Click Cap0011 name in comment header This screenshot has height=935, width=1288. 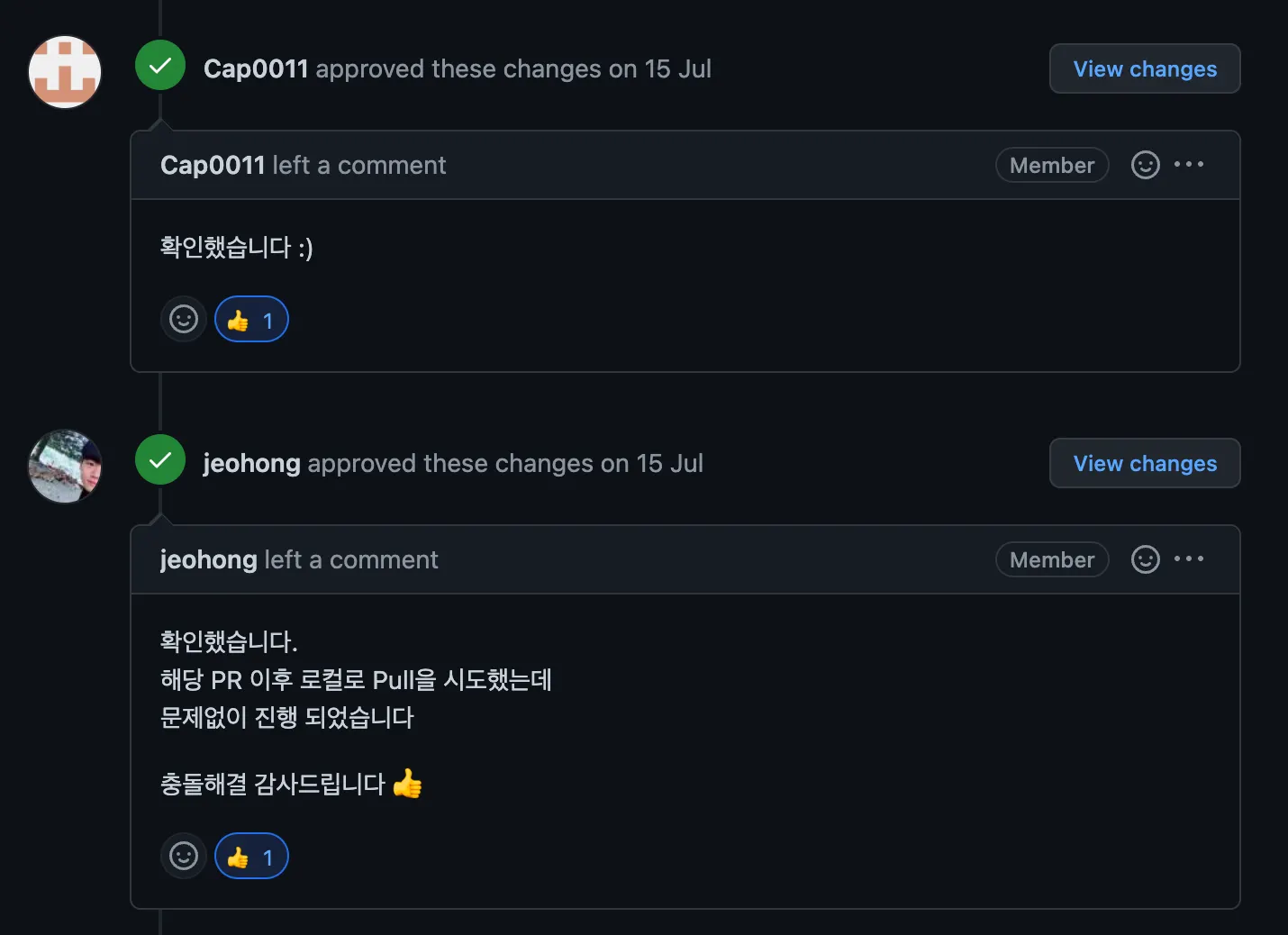pyautogui.click(x=213, y=166)
